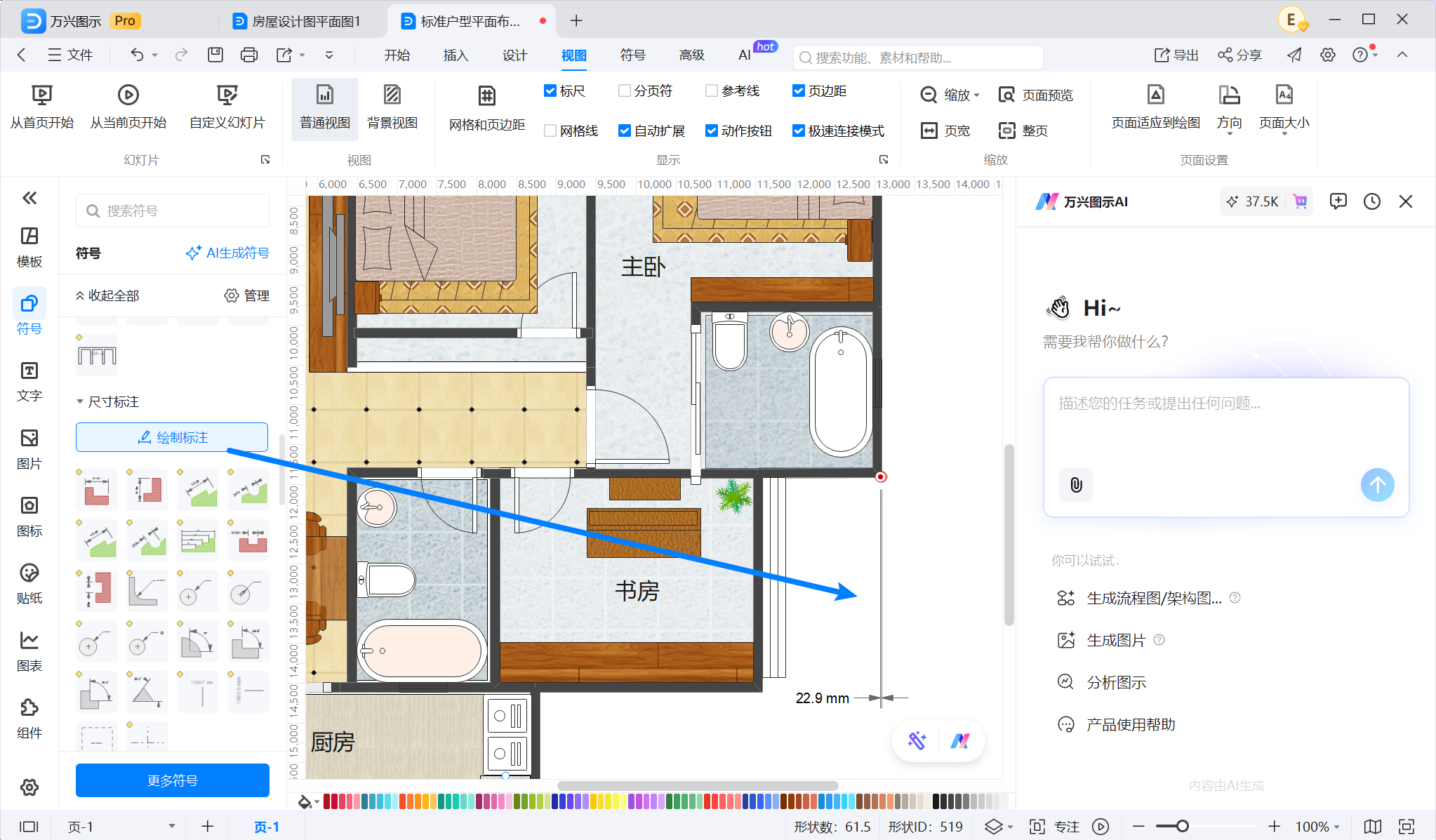The width and height of the screenshot is (1436, 840).
Task: Start slideshow 从首页开始
Action: click(42, 107)
